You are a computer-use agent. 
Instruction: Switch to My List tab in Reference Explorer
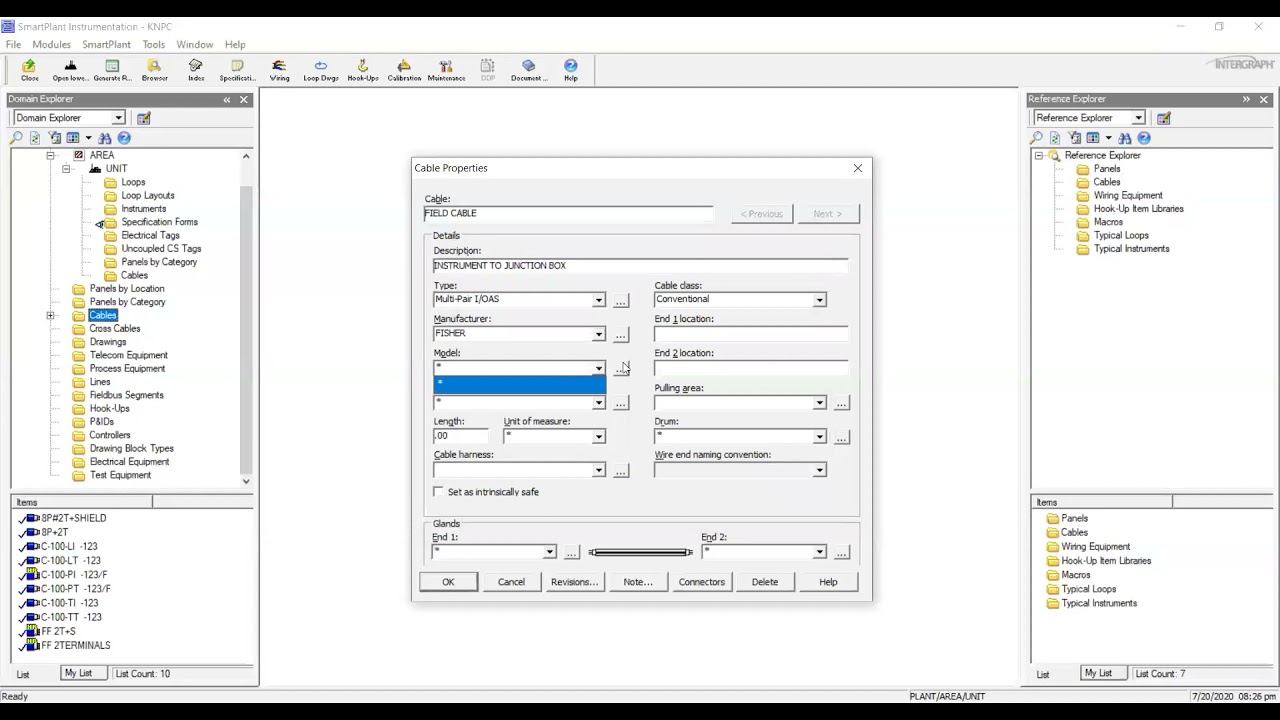click(x=1098, y=673)
